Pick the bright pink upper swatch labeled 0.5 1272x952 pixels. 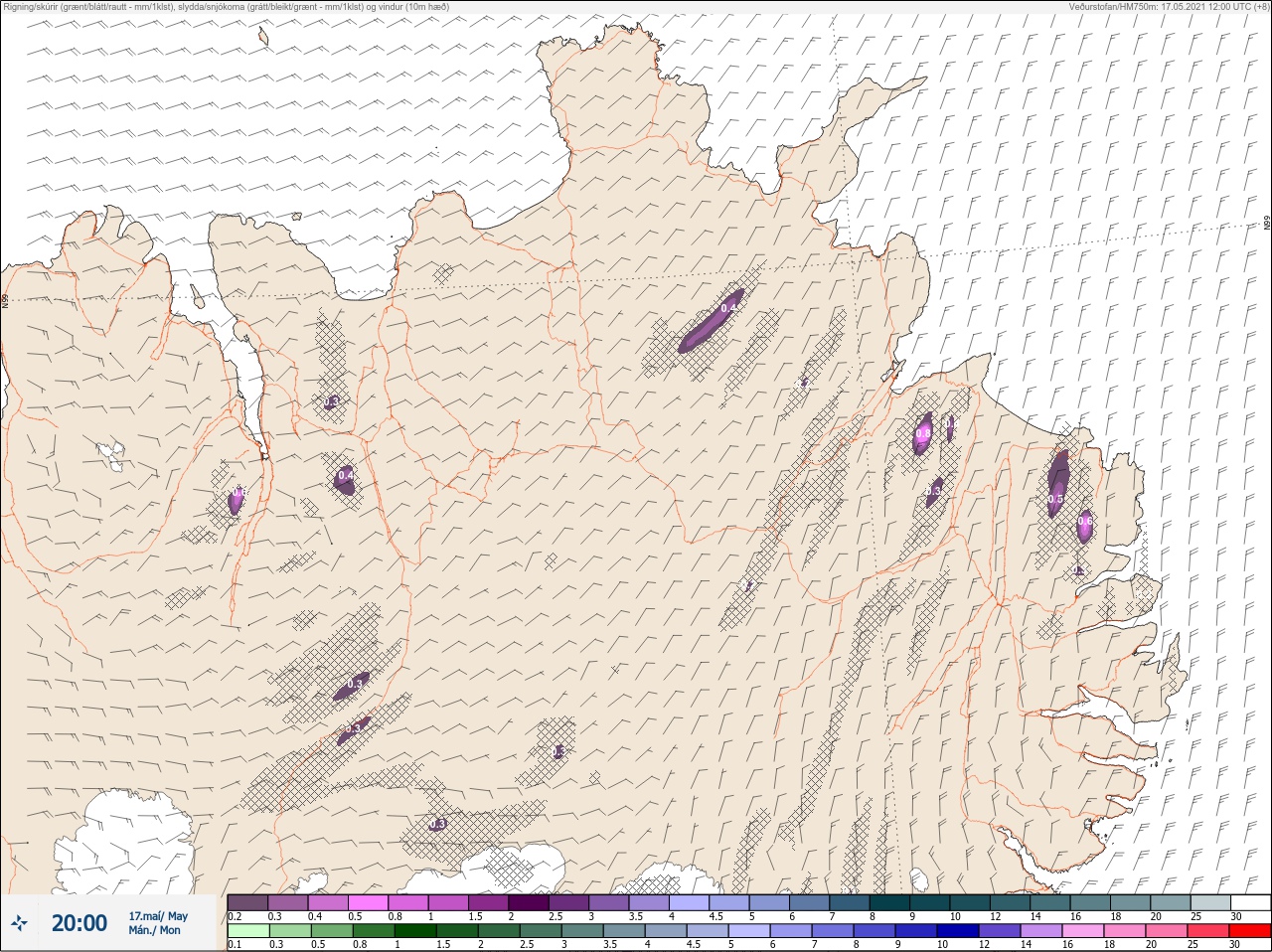tap(369, 902)
